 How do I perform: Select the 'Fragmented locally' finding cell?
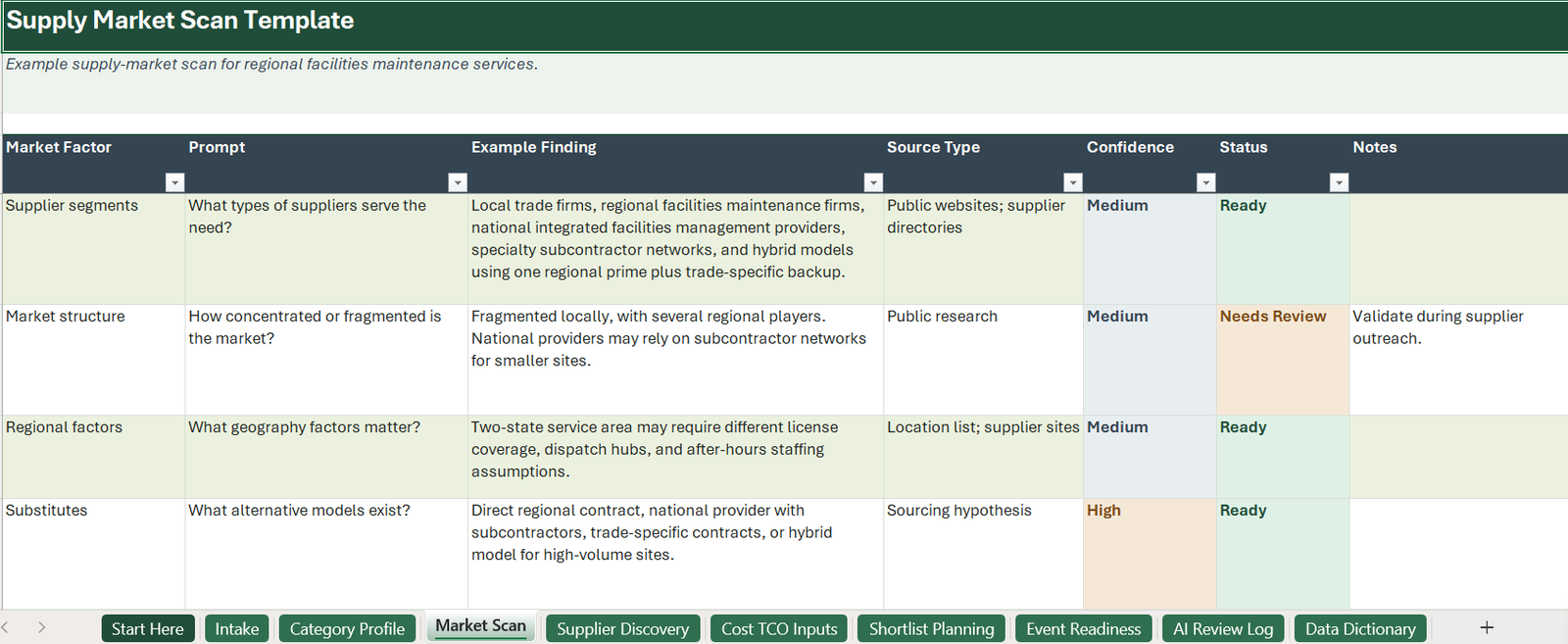[x=675, y=360]
